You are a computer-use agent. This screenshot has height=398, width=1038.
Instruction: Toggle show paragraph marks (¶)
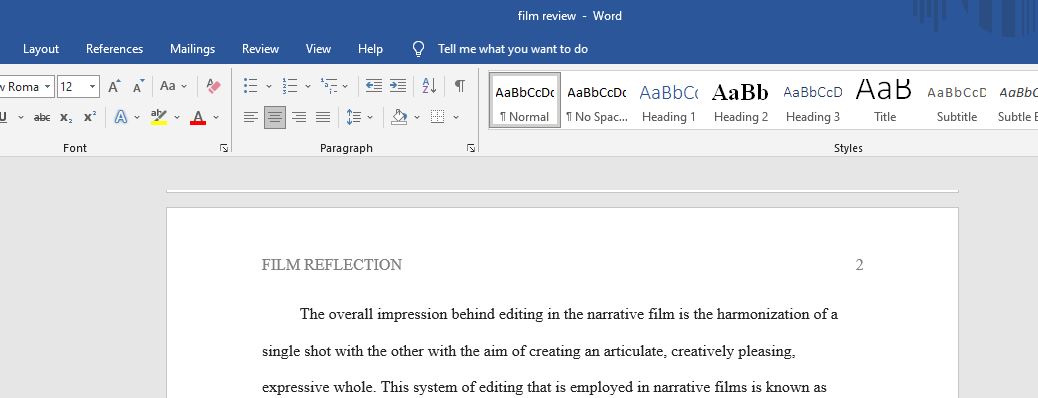[459, 85]
